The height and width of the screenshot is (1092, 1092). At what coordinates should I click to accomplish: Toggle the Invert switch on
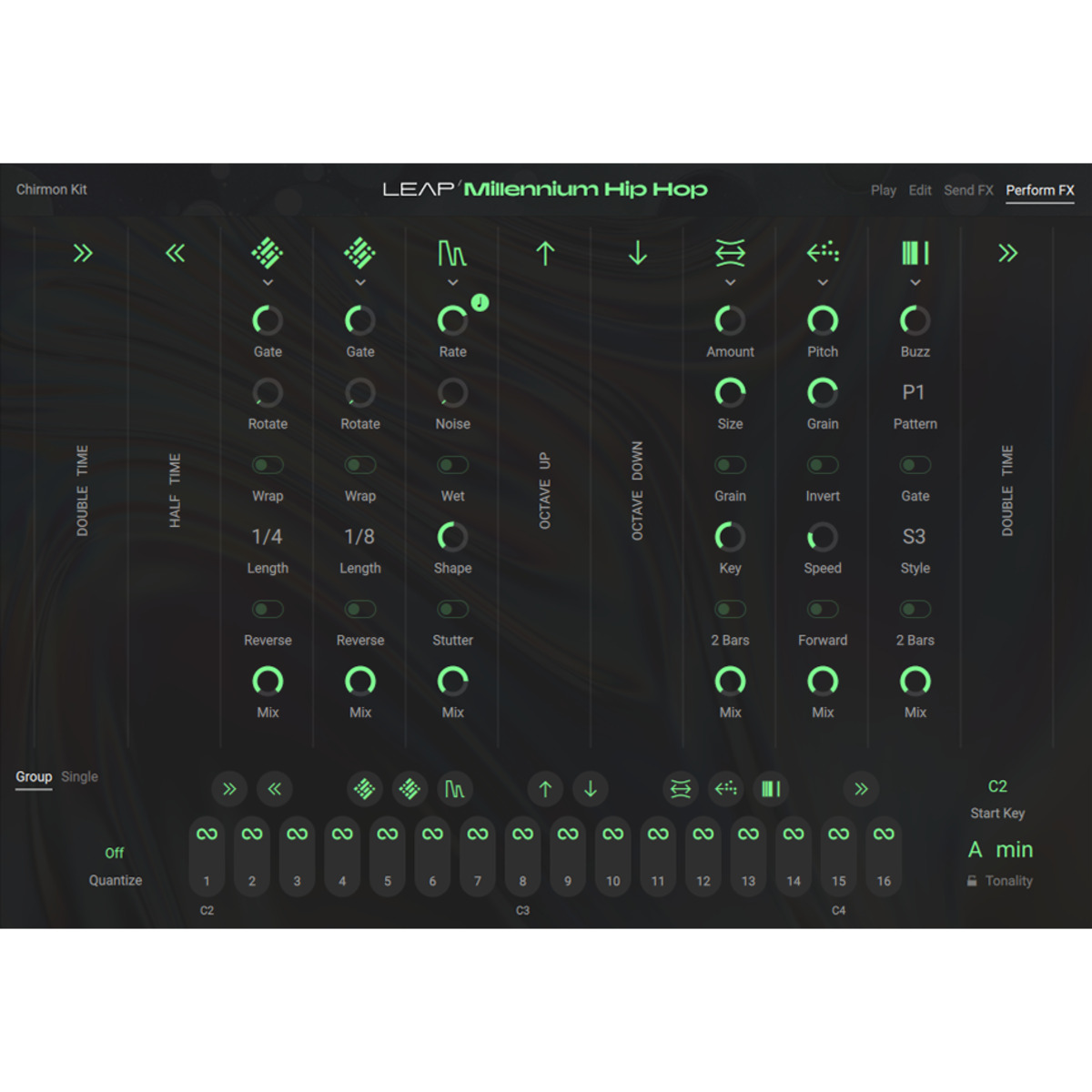(823, 465)
